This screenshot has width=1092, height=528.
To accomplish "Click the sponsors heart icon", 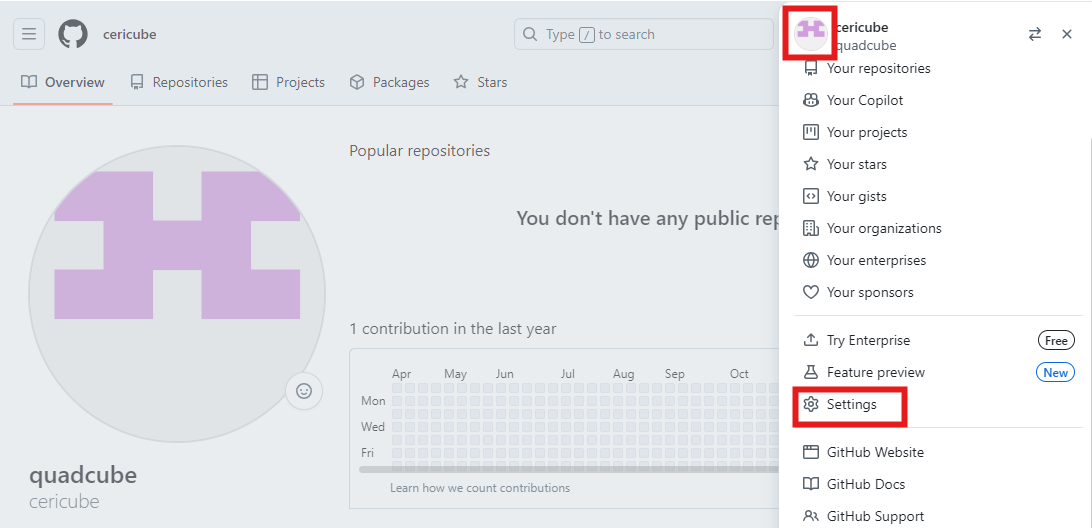I will (810, 293).
